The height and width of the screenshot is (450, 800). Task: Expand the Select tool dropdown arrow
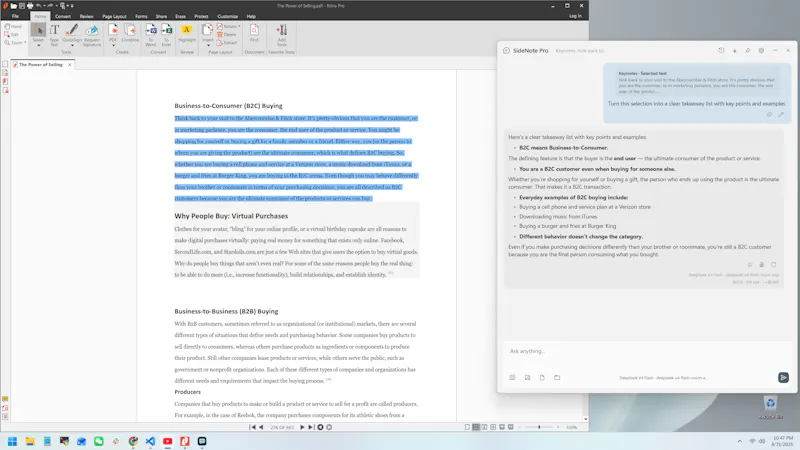point(38,46)
